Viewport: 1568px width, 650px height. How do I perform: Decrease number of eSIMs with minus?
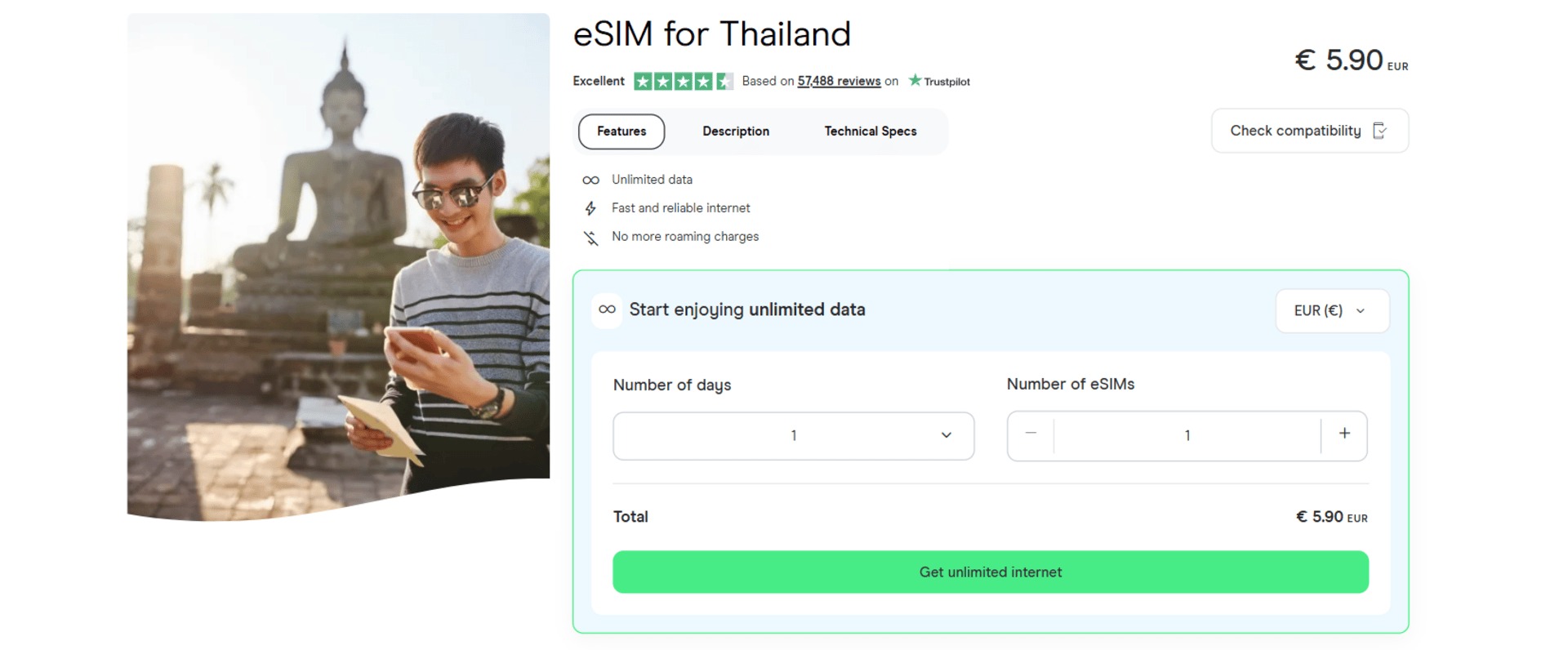point(1031,434)
